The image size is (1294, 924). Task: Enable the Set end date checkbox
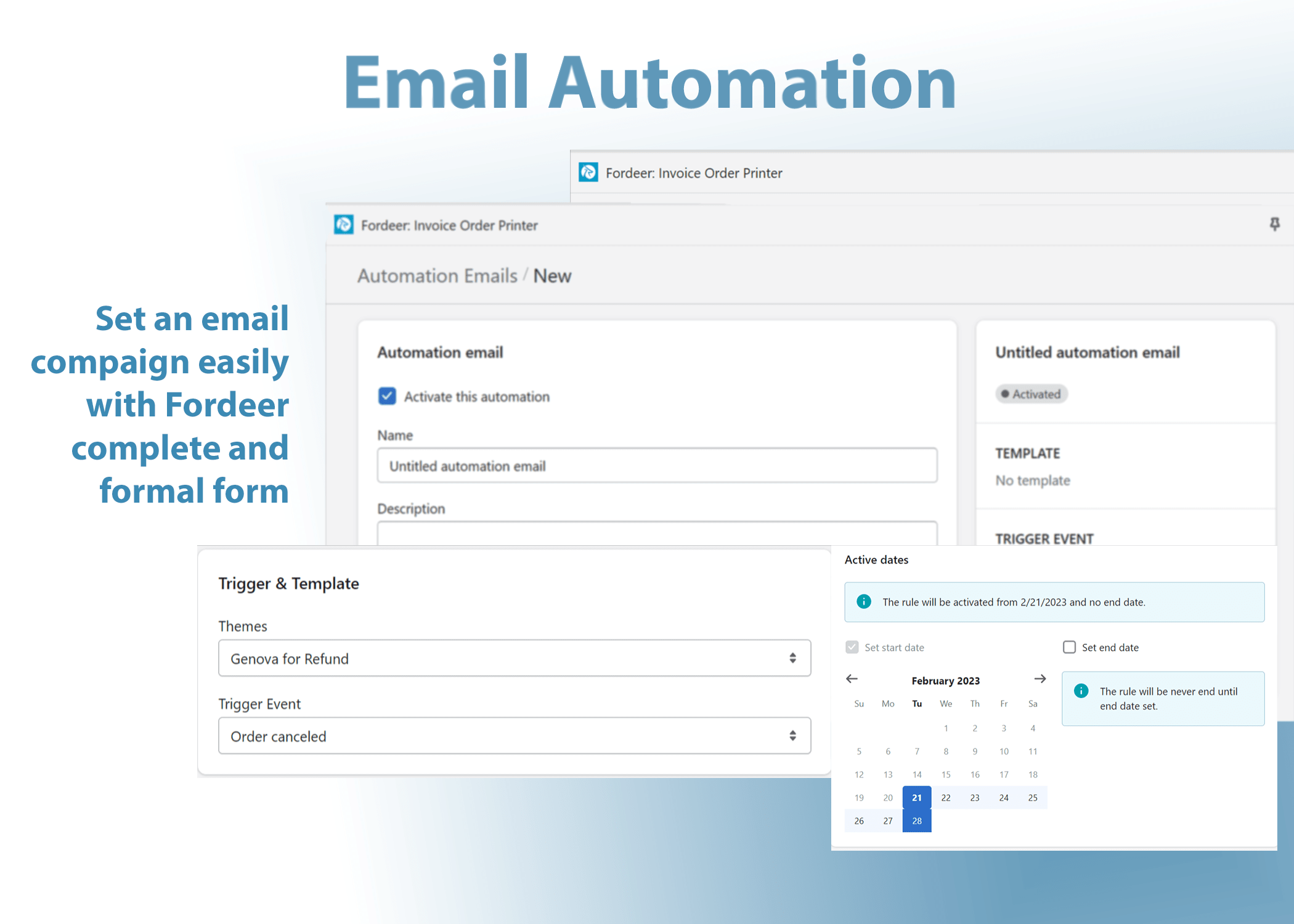pyautogui.click(x=1070, y=647)
